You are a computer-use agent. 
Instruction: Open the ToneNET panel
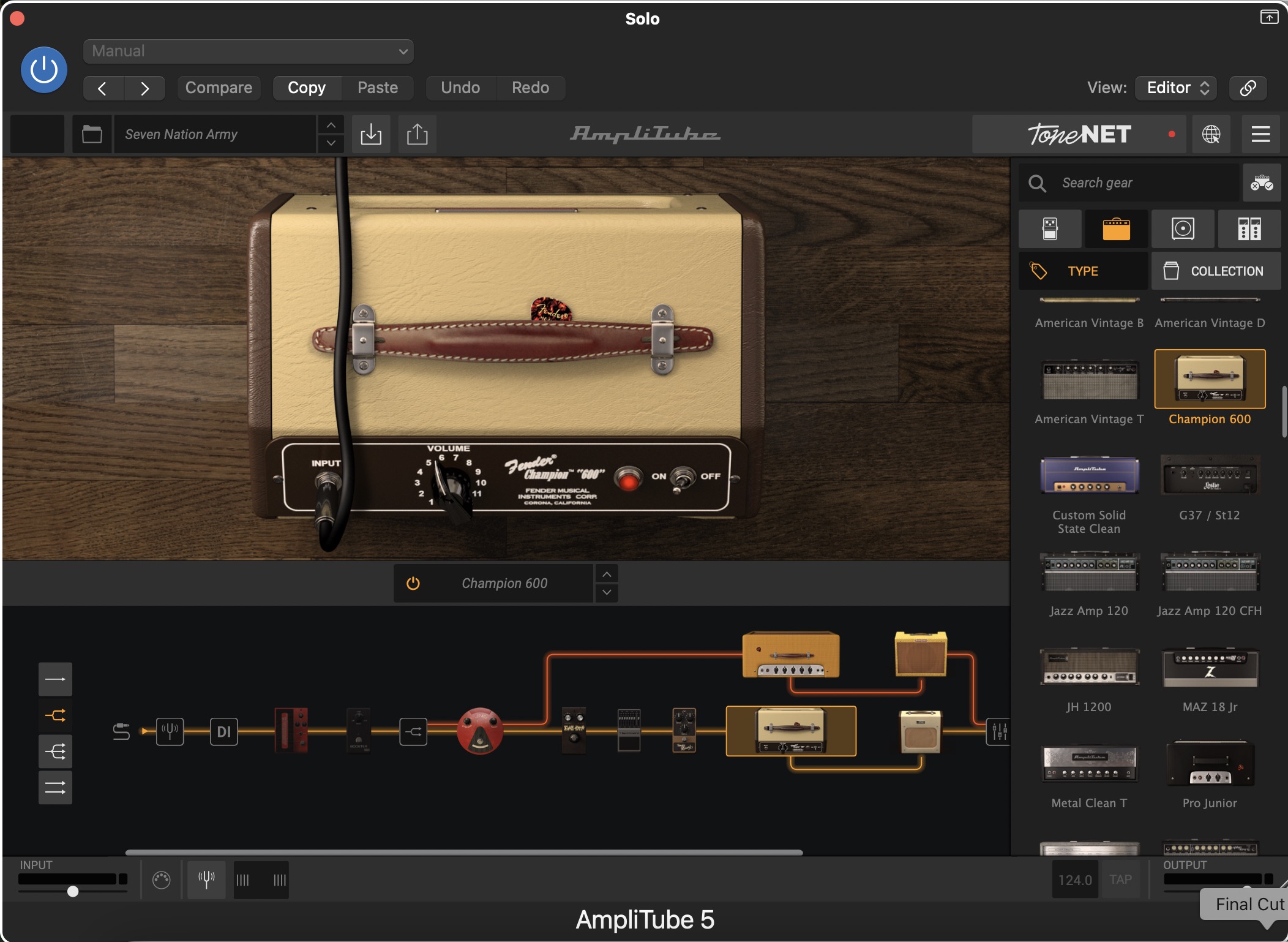[1079, 134]
